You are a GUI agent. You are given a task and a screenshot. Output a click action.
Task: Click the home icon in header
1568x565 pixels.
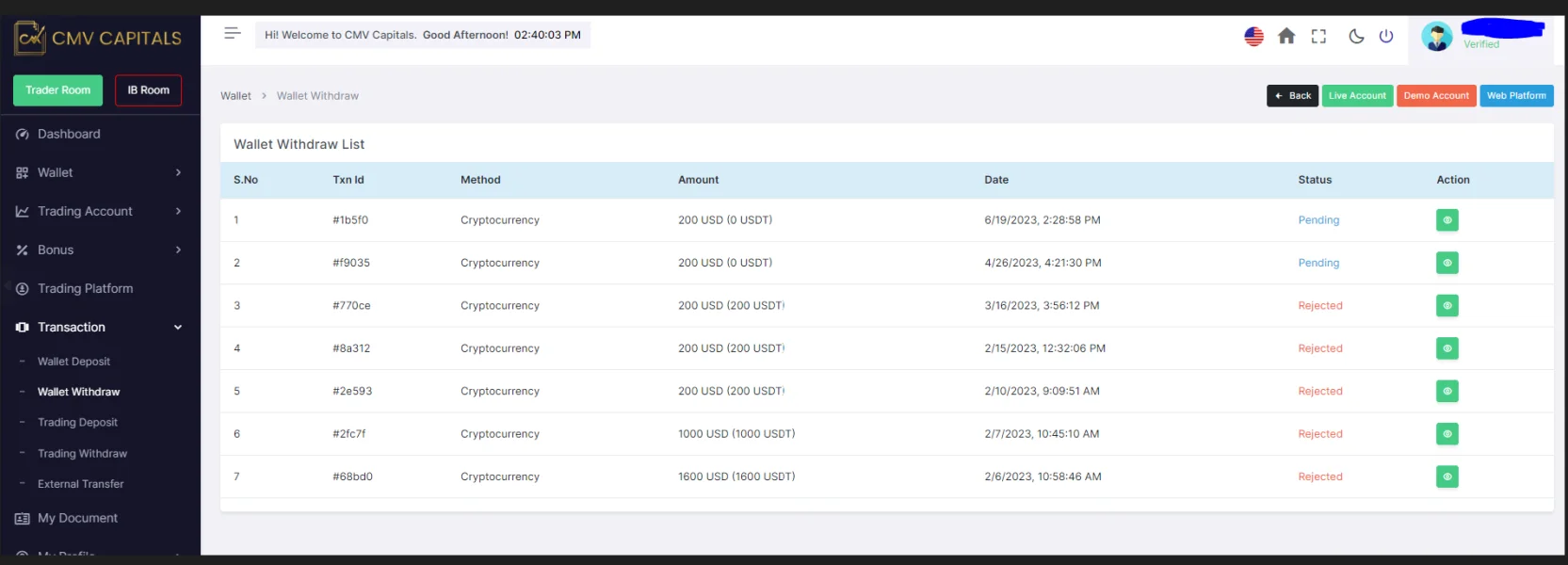pyautogui.click(x=1285, y=37)
